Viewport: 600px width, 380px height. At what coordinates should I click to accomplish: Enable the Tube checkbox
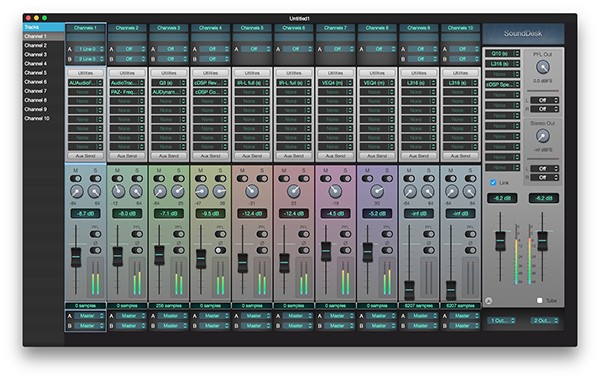540,300
